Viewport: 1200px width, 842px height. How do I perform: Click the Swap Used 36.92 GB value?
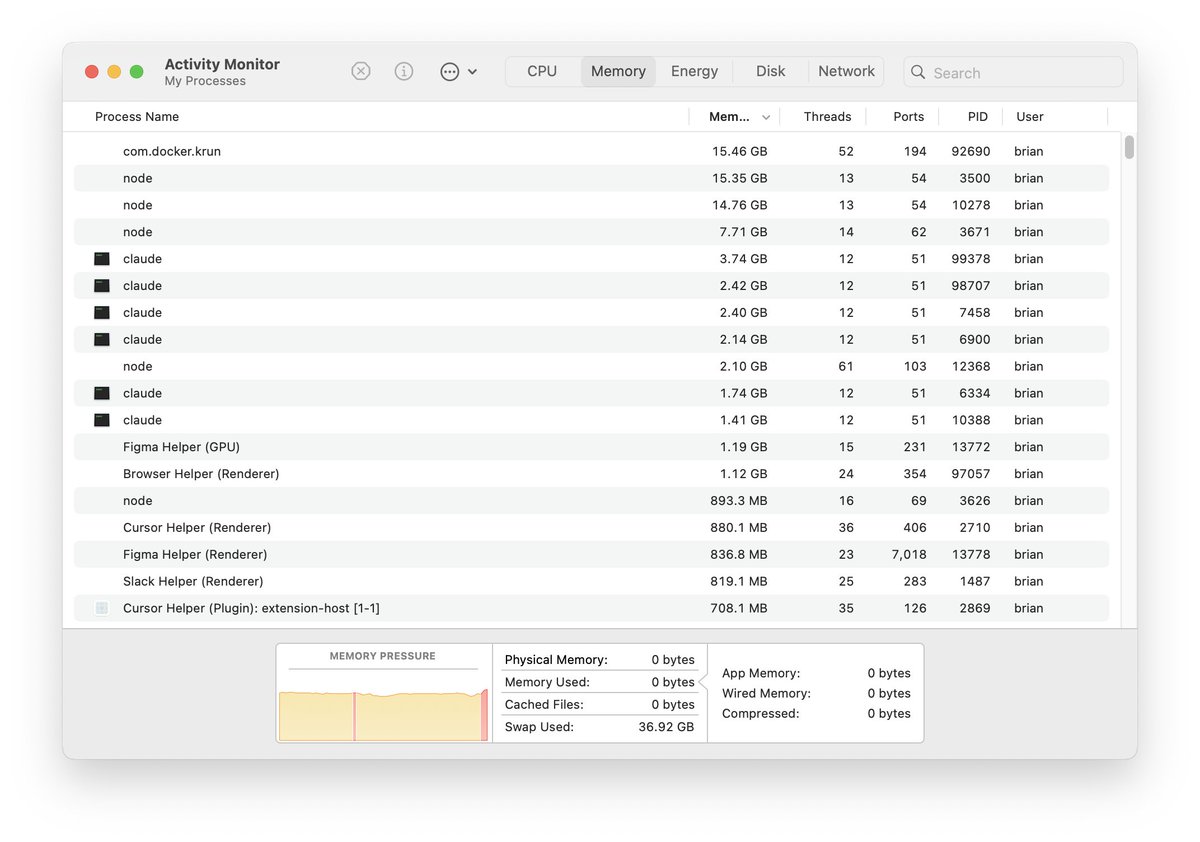666,727
